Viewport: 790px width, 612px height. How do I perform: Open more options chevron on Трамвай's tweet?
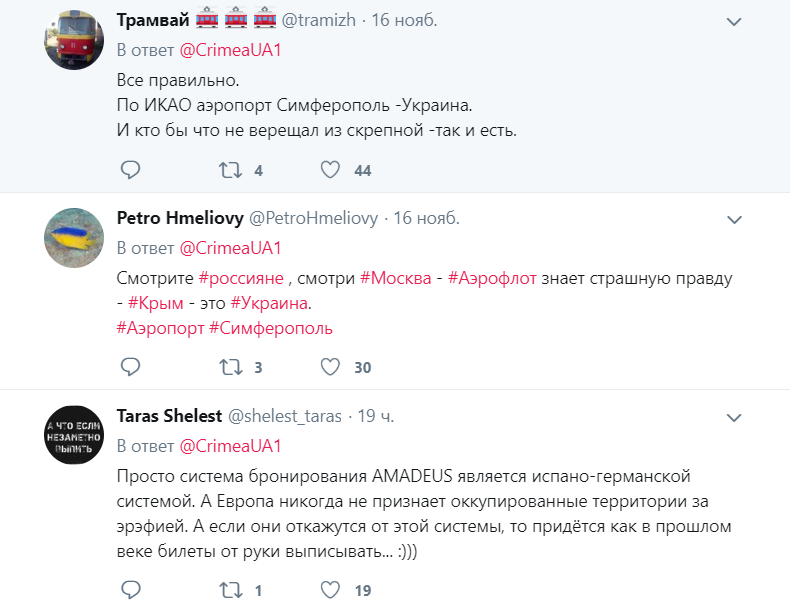[x=735, y=21]
